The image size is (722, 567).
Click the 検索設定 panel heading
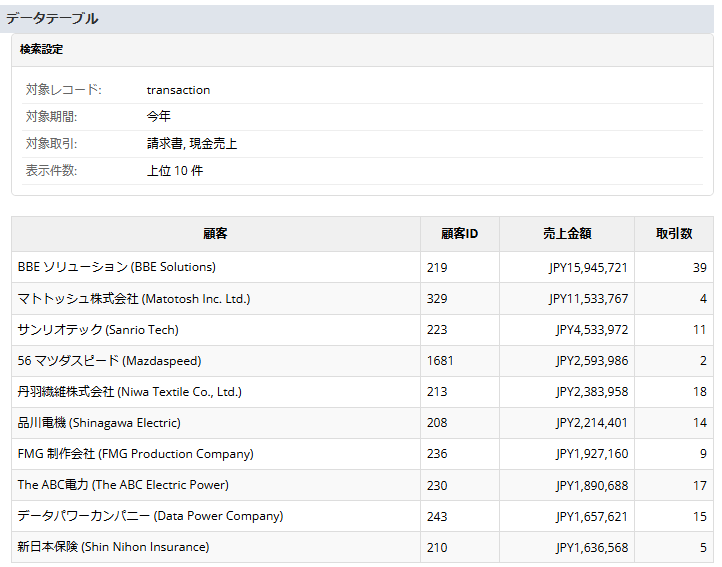pos(41,49)
